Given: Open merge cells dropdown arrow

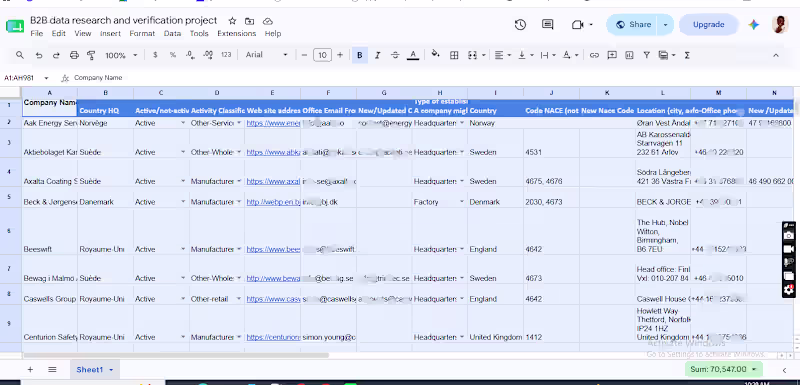Looking at the screenshot, I should click(x=483, y=55).
